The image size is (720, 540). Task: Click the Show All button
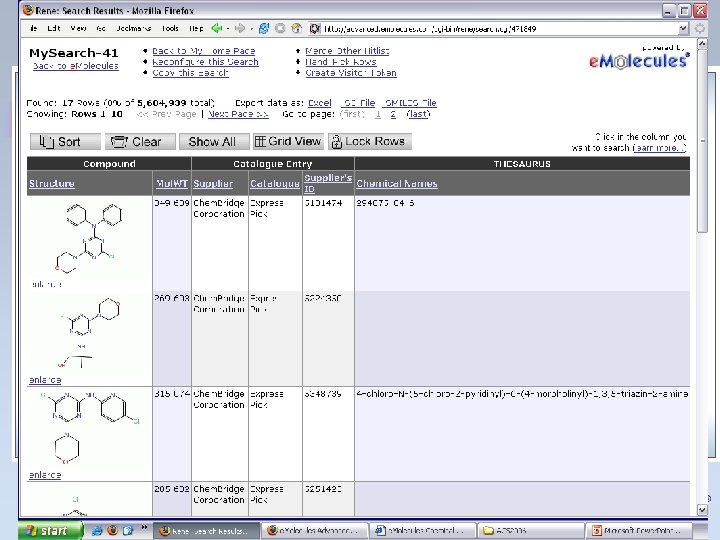214,141
